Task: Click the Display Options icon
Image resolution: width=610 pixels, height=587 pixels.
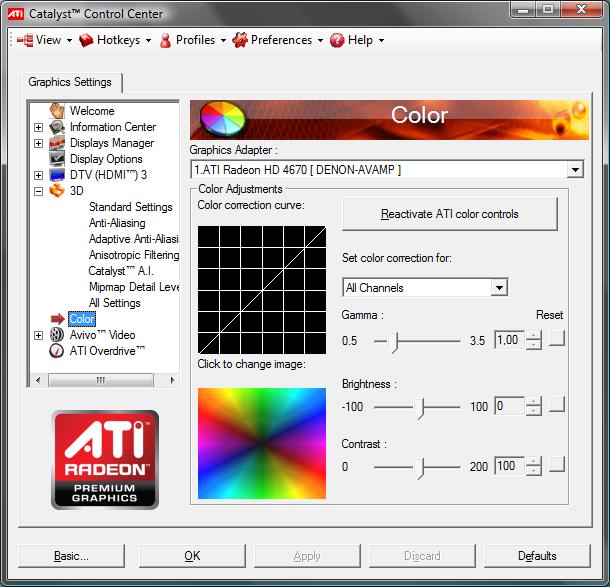Action: pos(57,159)
